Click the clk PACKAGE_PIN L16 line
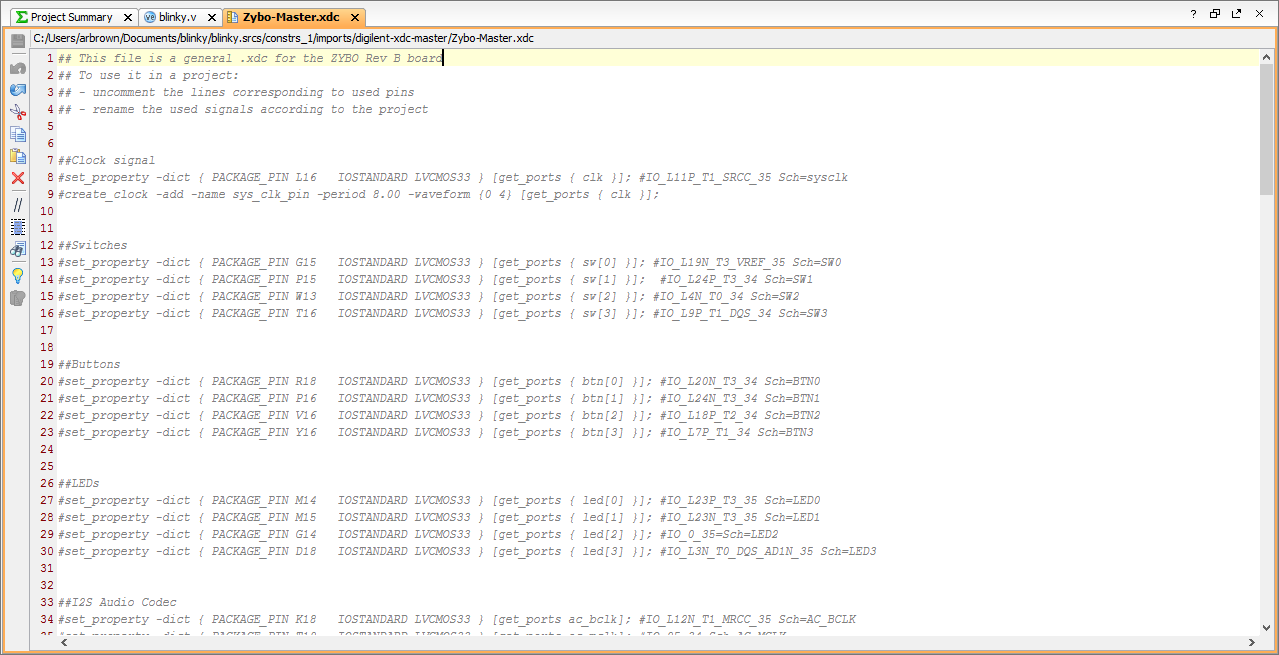The height and width of the screenshot is (655, 1279). 453,177
